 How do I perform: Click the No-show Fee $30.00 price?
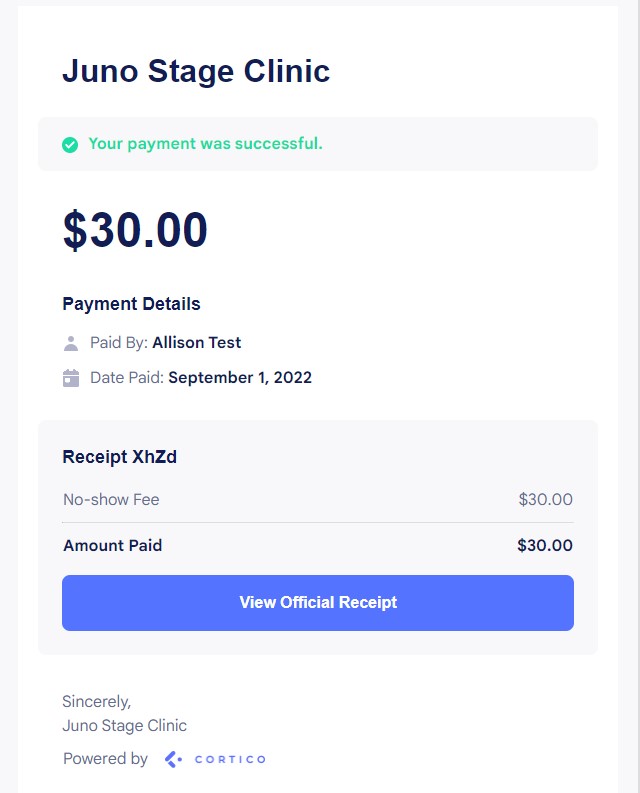click(545, 499)
